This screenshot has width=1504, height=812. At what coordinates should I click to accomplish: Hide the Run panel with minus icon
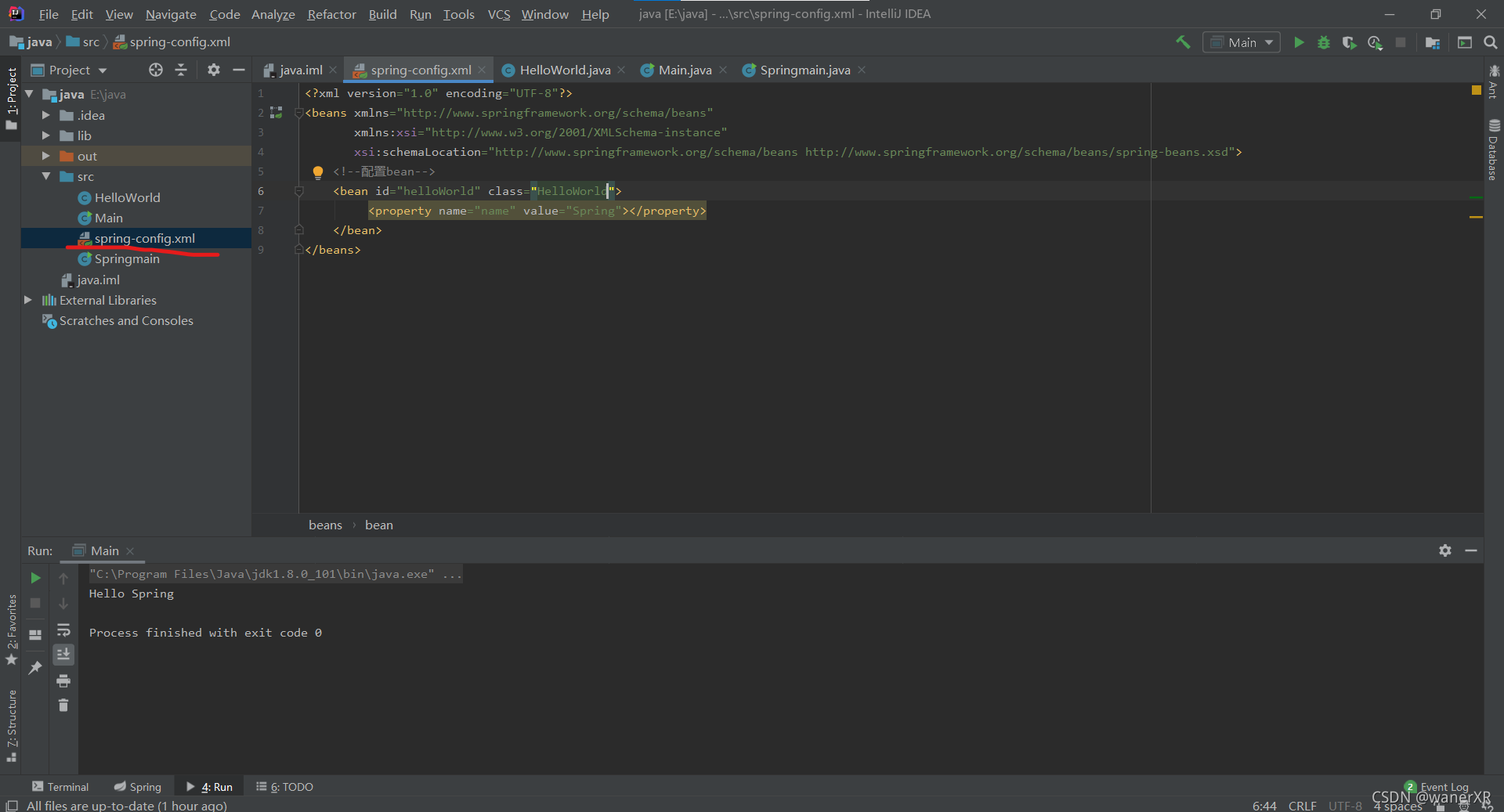[1471, 550]
